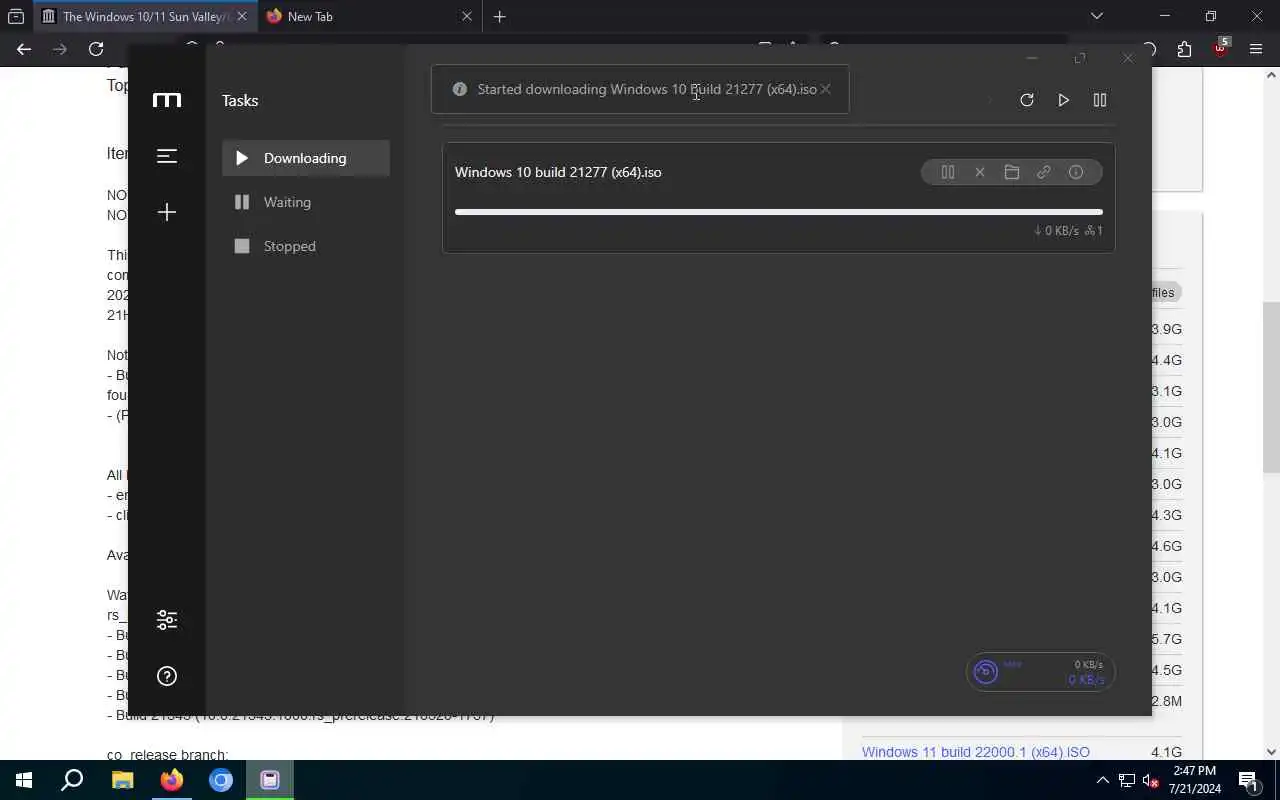The width and height of the screenshot is (1280, 800).
Task: Open the task list sidebar icon
Action: click(167, 156)
